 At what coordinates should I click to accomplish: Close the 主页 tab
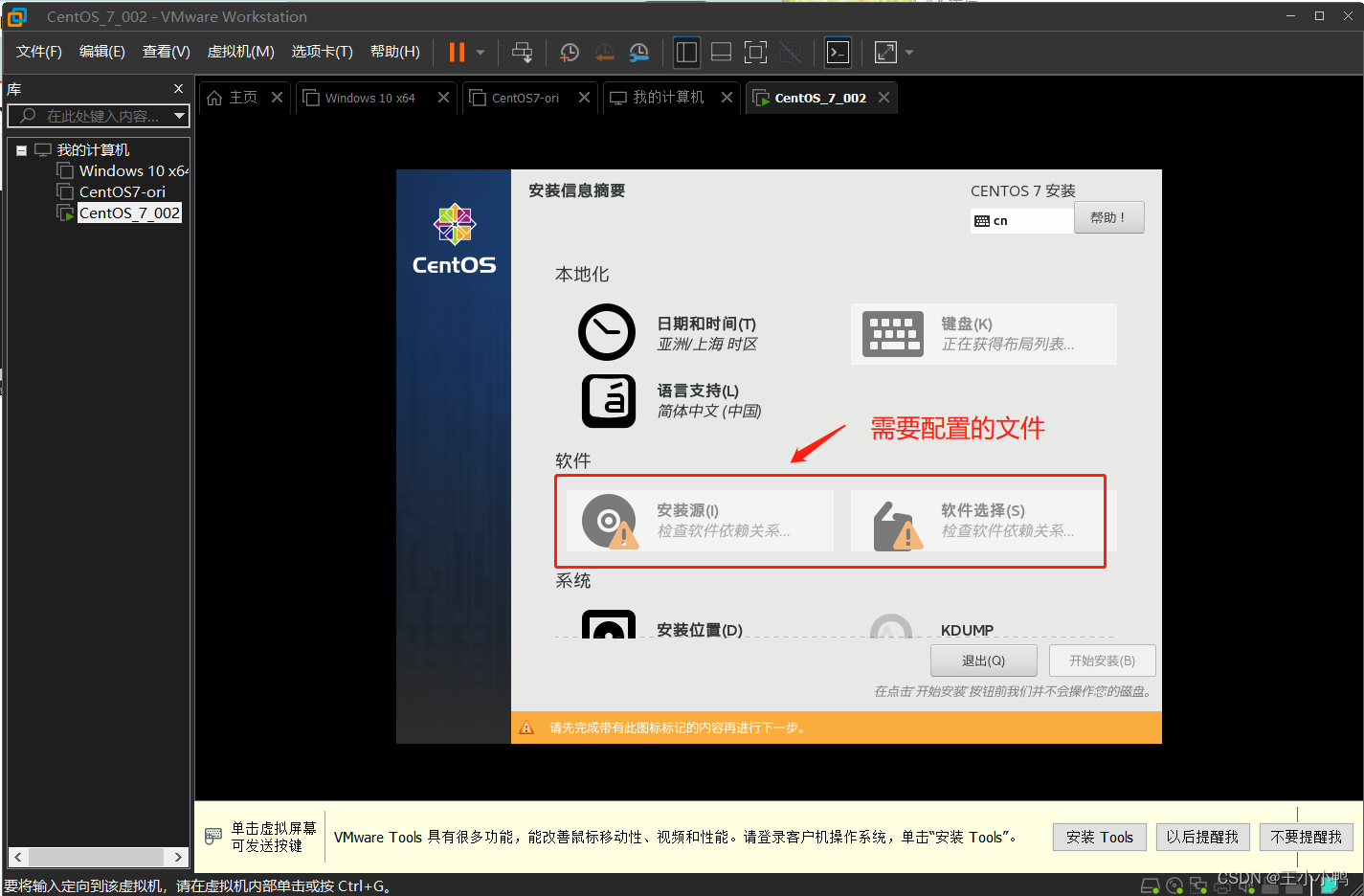277,98
